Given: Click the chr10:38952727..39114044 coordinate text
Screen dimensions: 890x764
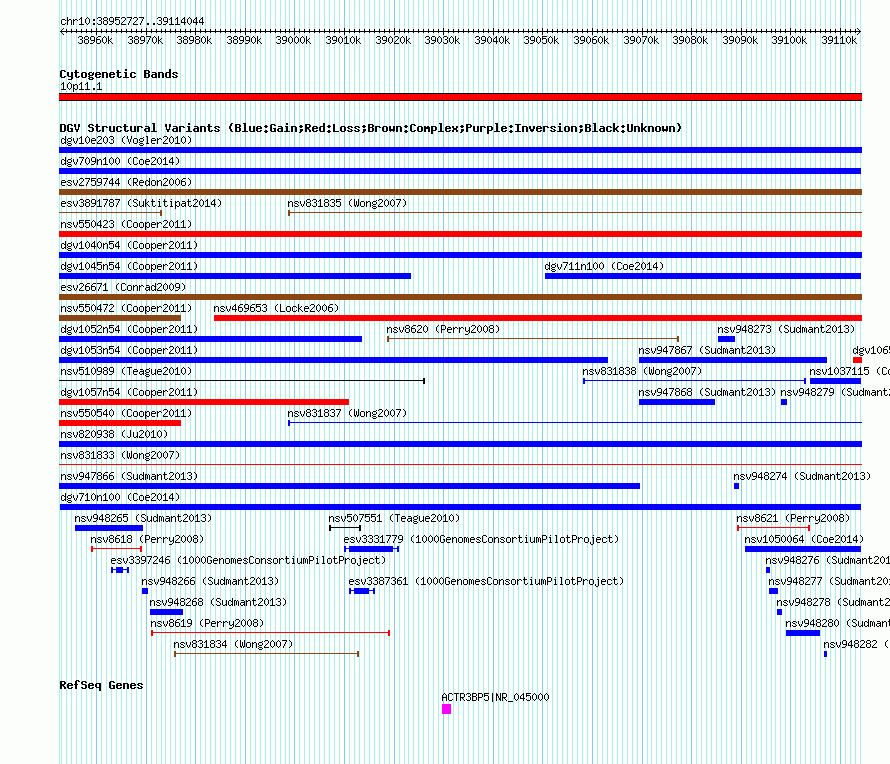Looking at the screenshot, I should pyautogui.click(x=132, y=21).
